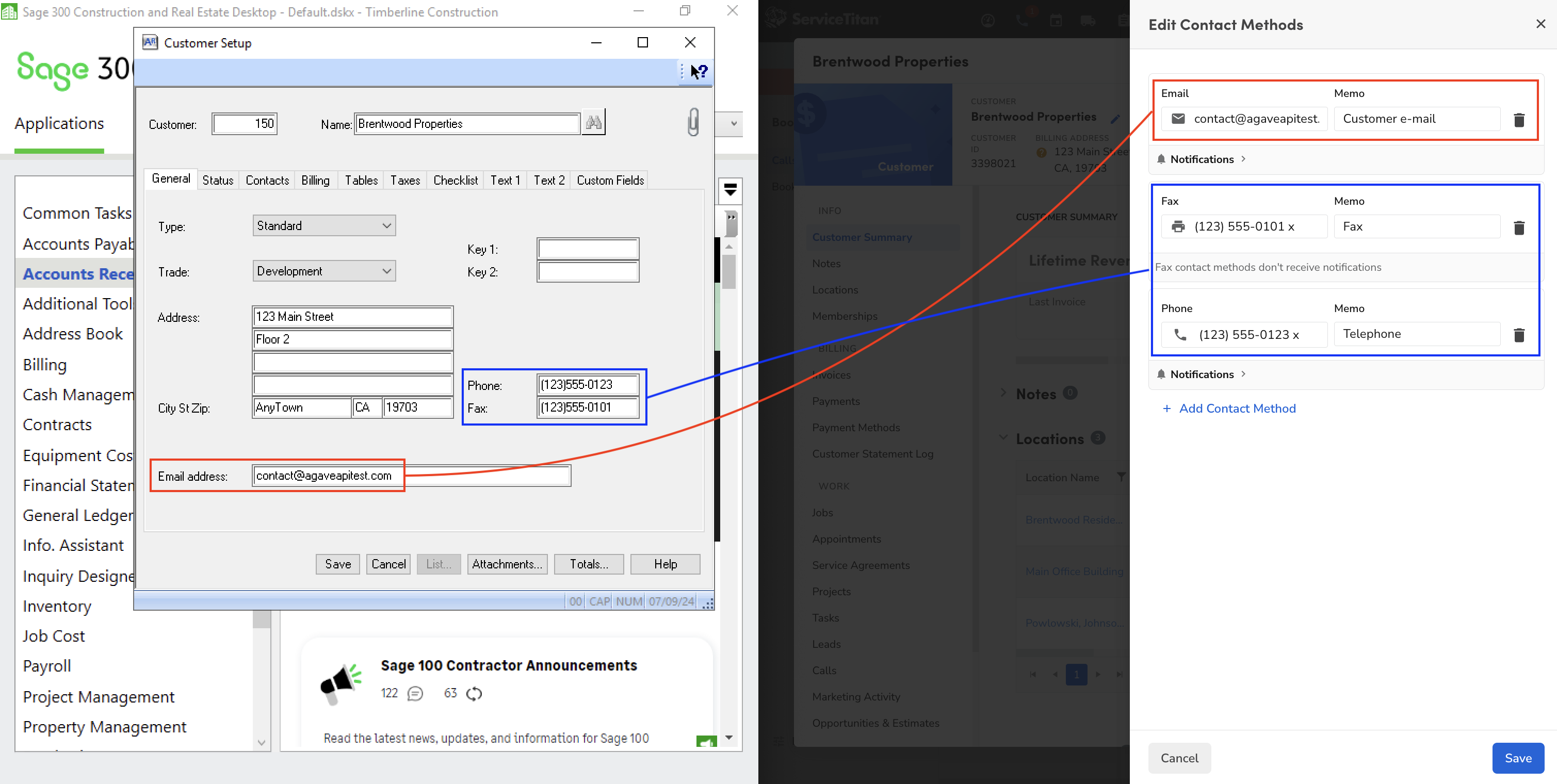Collapse the Locations section in ServiceTitan
Screen dimensions: 1557x784
(1003, 437)
